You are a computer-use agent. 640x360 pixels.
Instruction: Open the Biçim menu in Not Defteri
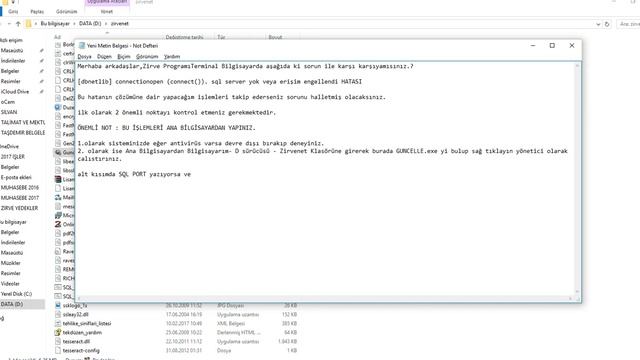point(124,56)
